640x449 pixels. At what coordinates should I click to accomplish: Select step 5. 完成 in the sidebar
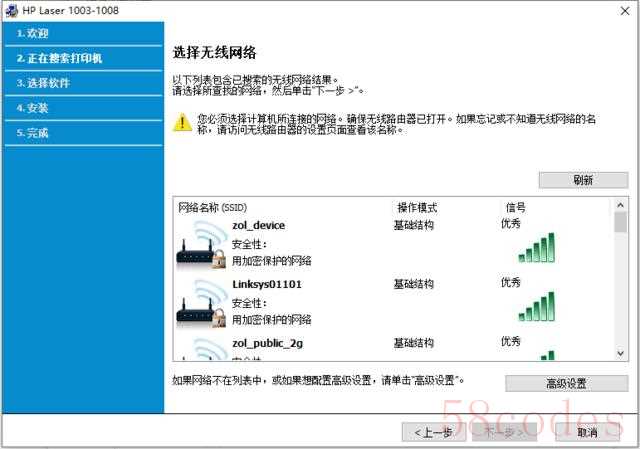[x=84, y=133]
